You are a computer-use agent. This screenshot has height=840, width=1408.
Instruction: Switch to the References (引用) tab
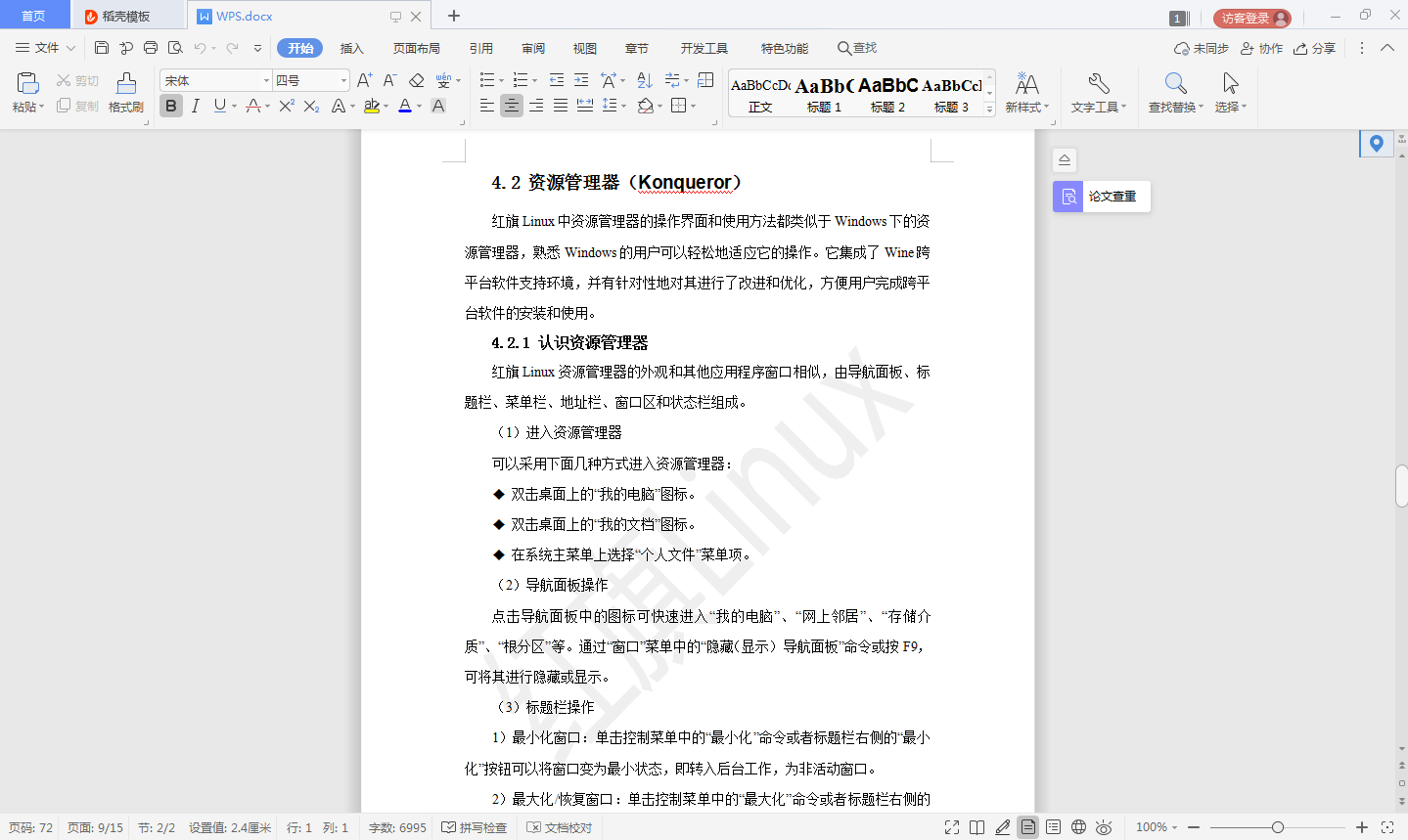pyautogui.click(x=481, y=48)
